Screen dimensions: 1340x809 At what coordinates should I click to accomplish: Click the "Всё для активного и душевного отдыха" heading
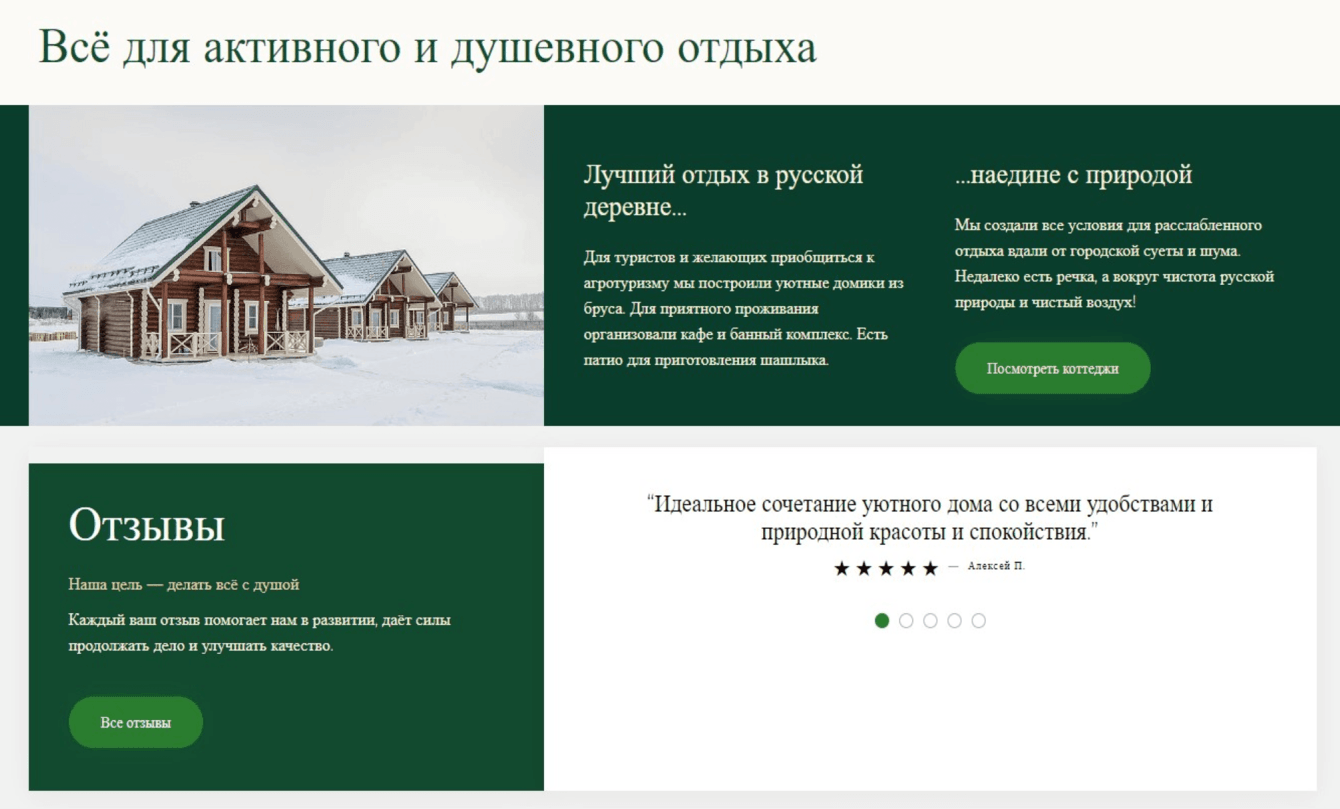click(x=428, y=48)
